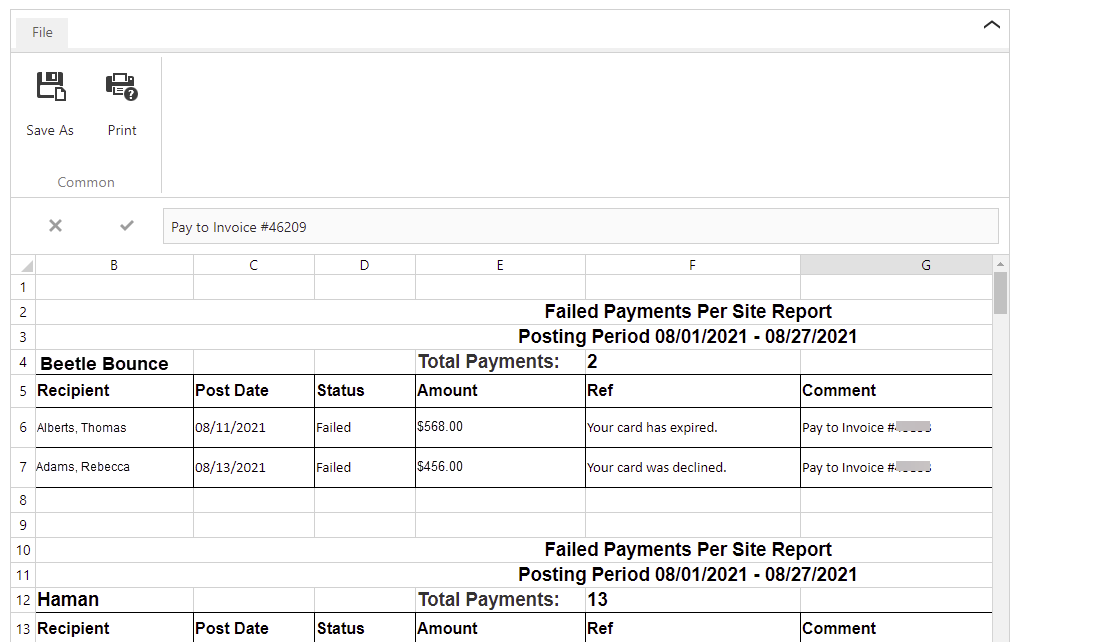Screen dimensions: 1096x642
Task: Click the Failed status for Adams, Rebecca
Action: (x=364, y=467)
